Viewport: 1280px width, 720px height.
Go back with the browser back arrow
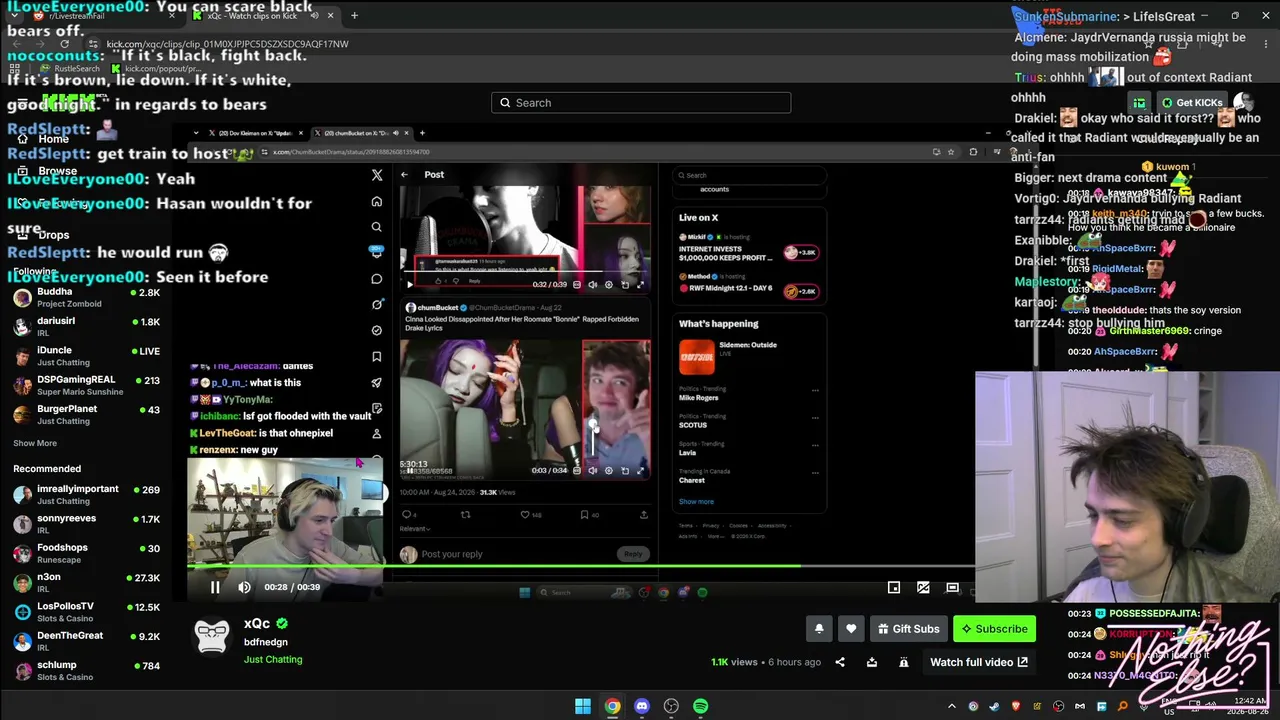point(17,44)
